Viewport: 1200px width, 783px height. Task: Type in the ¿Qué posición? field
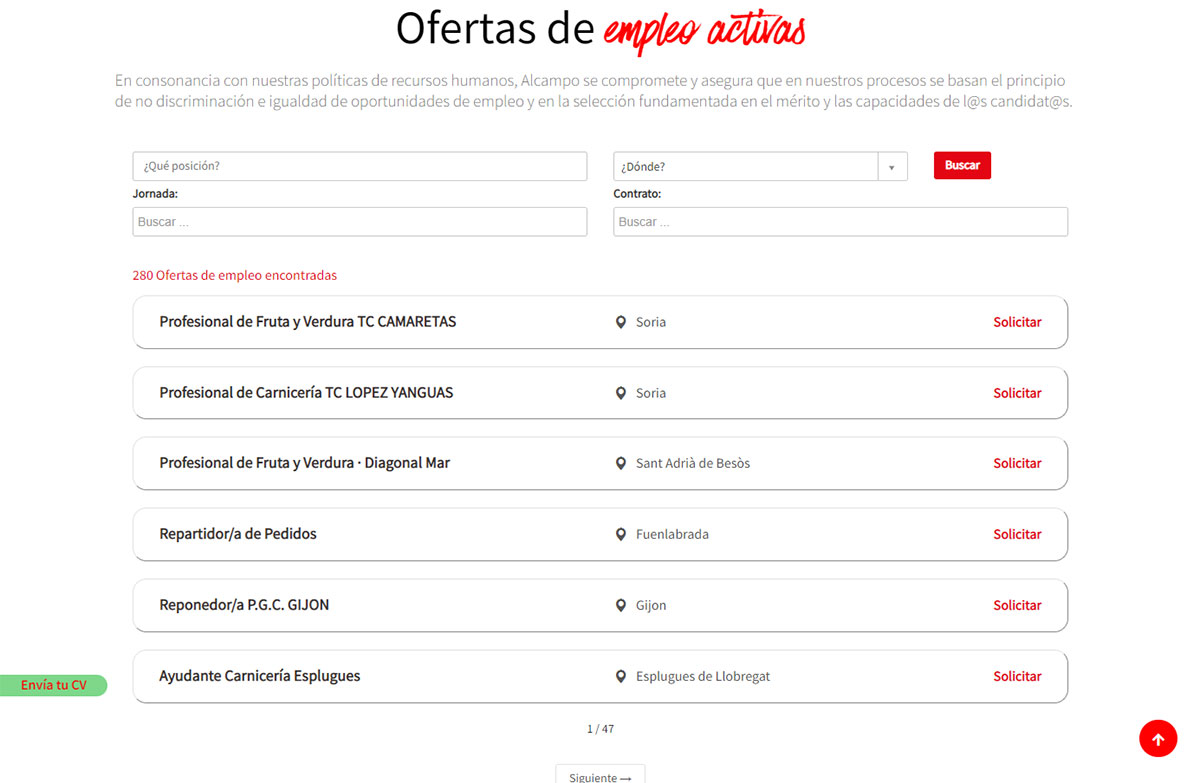tap(359, 166)
